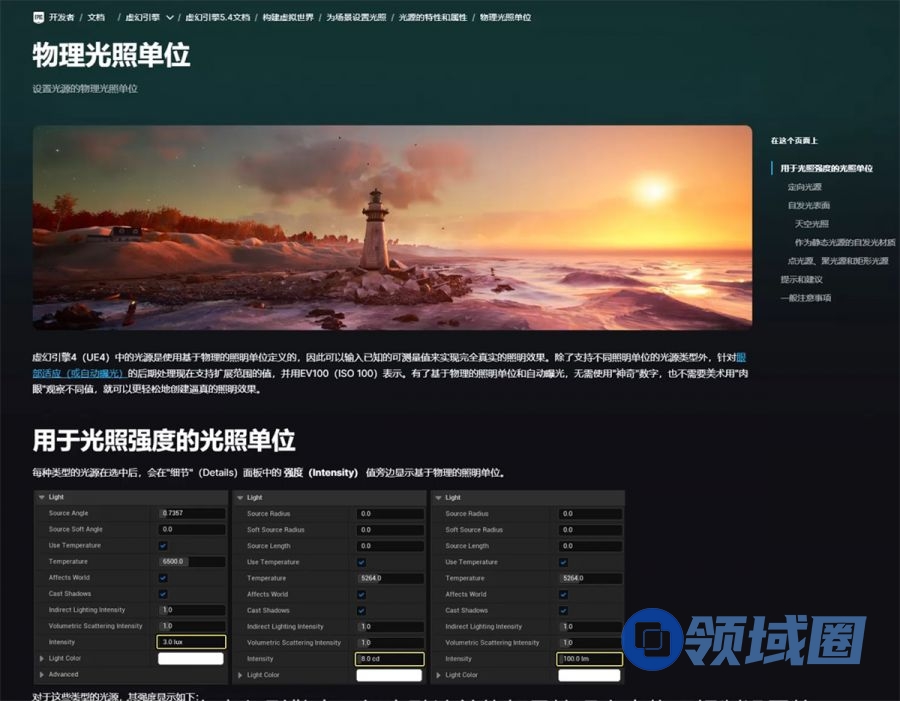This screenshot has width=900, height=701.
Task: Click the Epic Games logo icon
Action: coord(38,17)
